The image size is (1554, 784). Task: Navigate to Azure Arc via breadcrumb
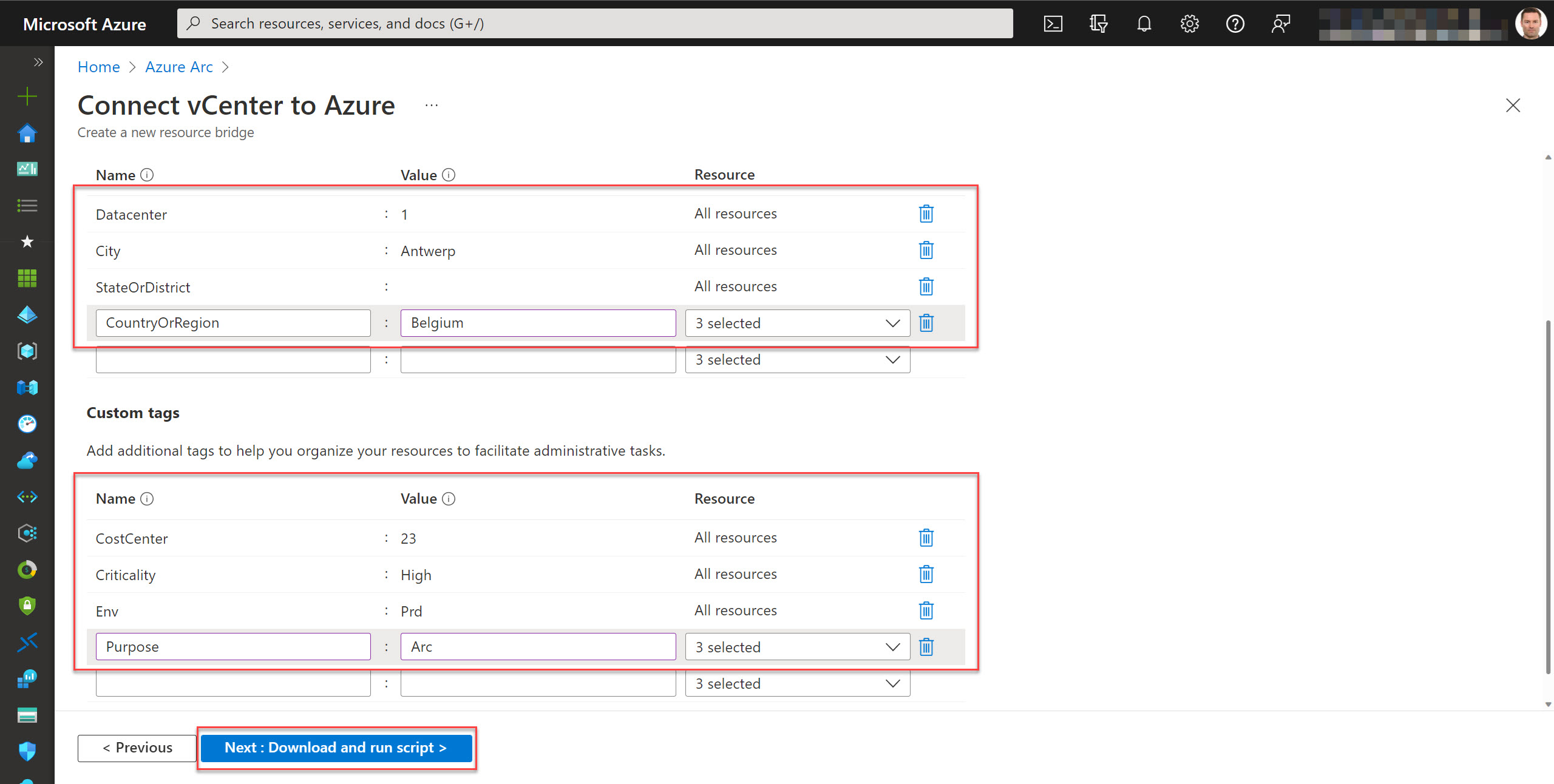point(178,67)
